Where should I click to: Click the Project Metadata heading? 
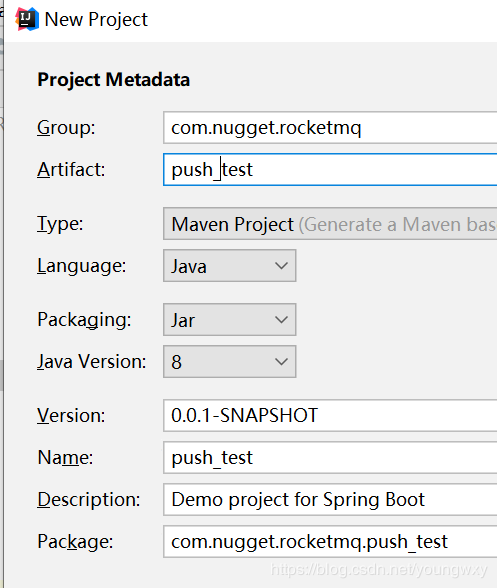[x=114, y=80]
